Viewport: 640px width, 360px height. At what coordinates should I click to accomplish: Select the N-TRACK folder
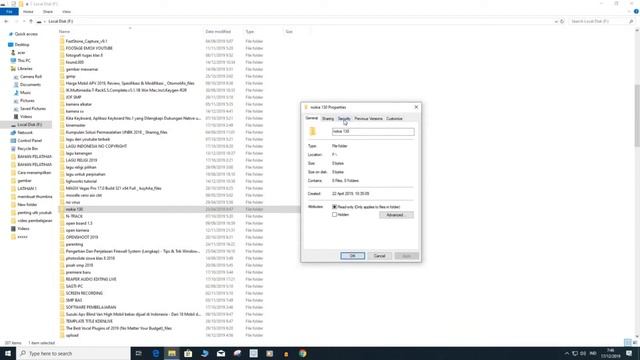(74, 216)
